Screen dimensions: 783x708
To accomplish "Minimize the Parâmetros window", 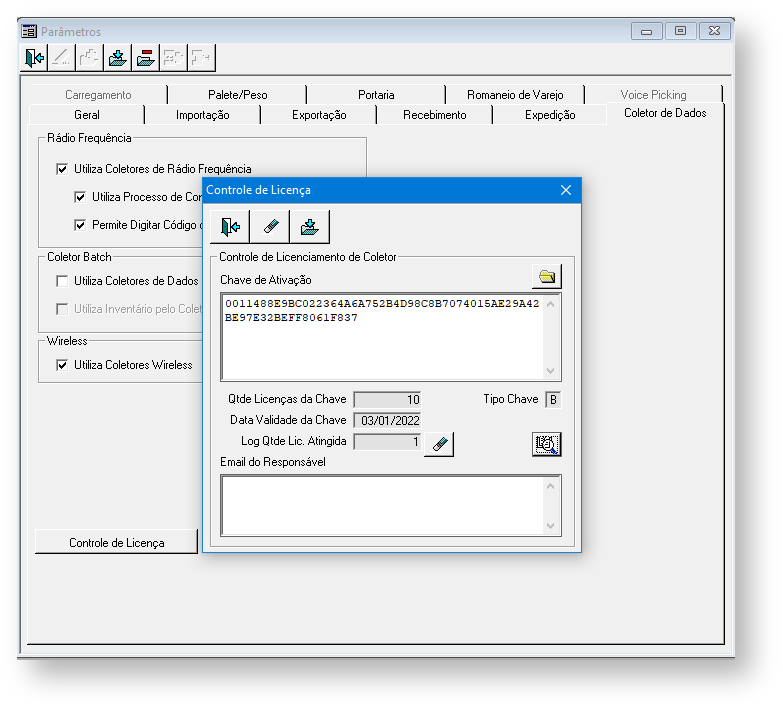I will [647, 31].
